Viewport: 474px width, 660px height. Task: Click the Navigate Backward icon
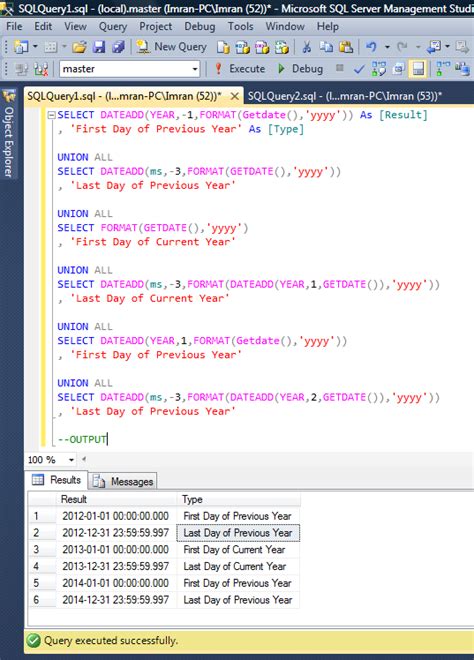coord(434,47)
